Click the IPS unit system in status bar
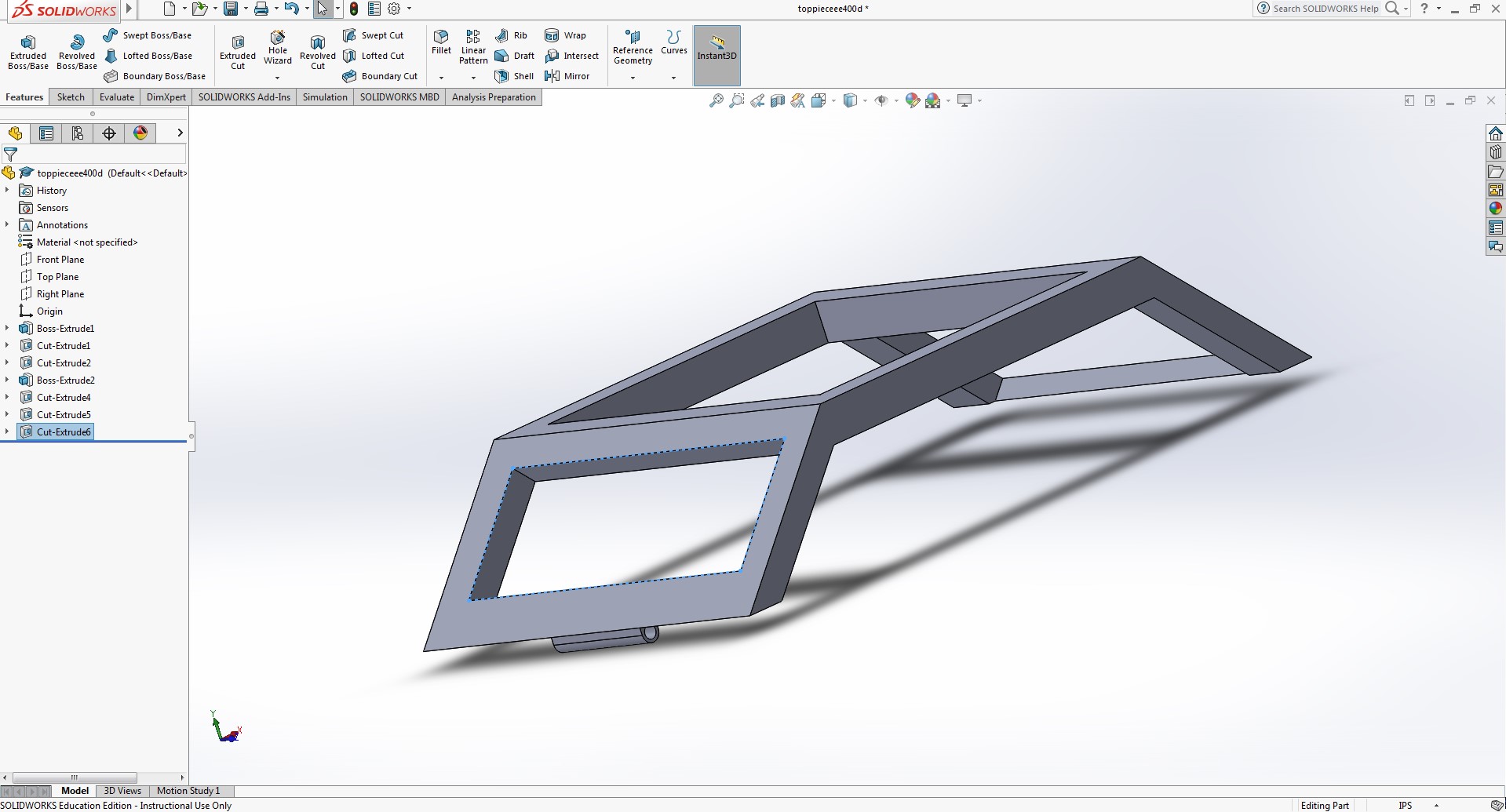This screenshot has width=1506, height=812. (x=1405, y=805)
